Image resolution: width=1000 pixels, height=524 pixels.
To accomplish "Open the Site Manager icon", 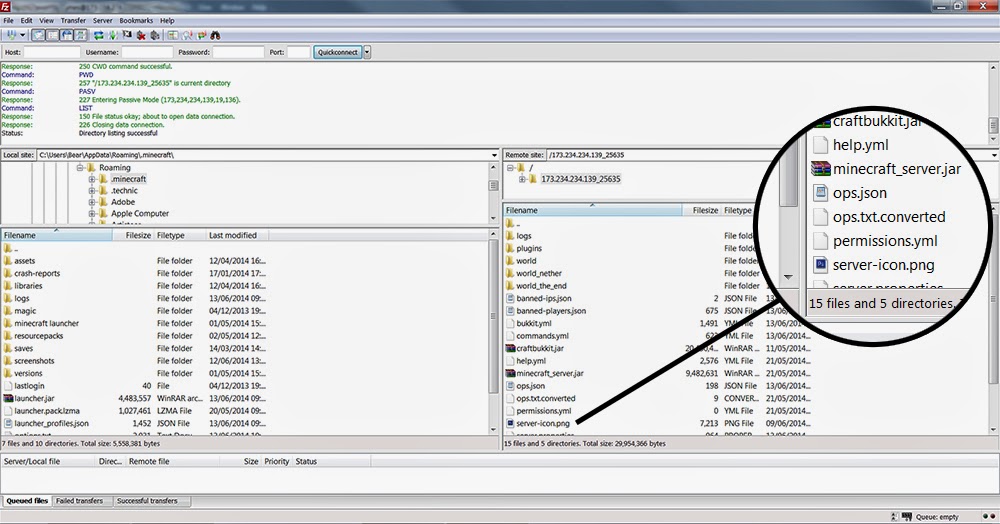I will [11, 36].
